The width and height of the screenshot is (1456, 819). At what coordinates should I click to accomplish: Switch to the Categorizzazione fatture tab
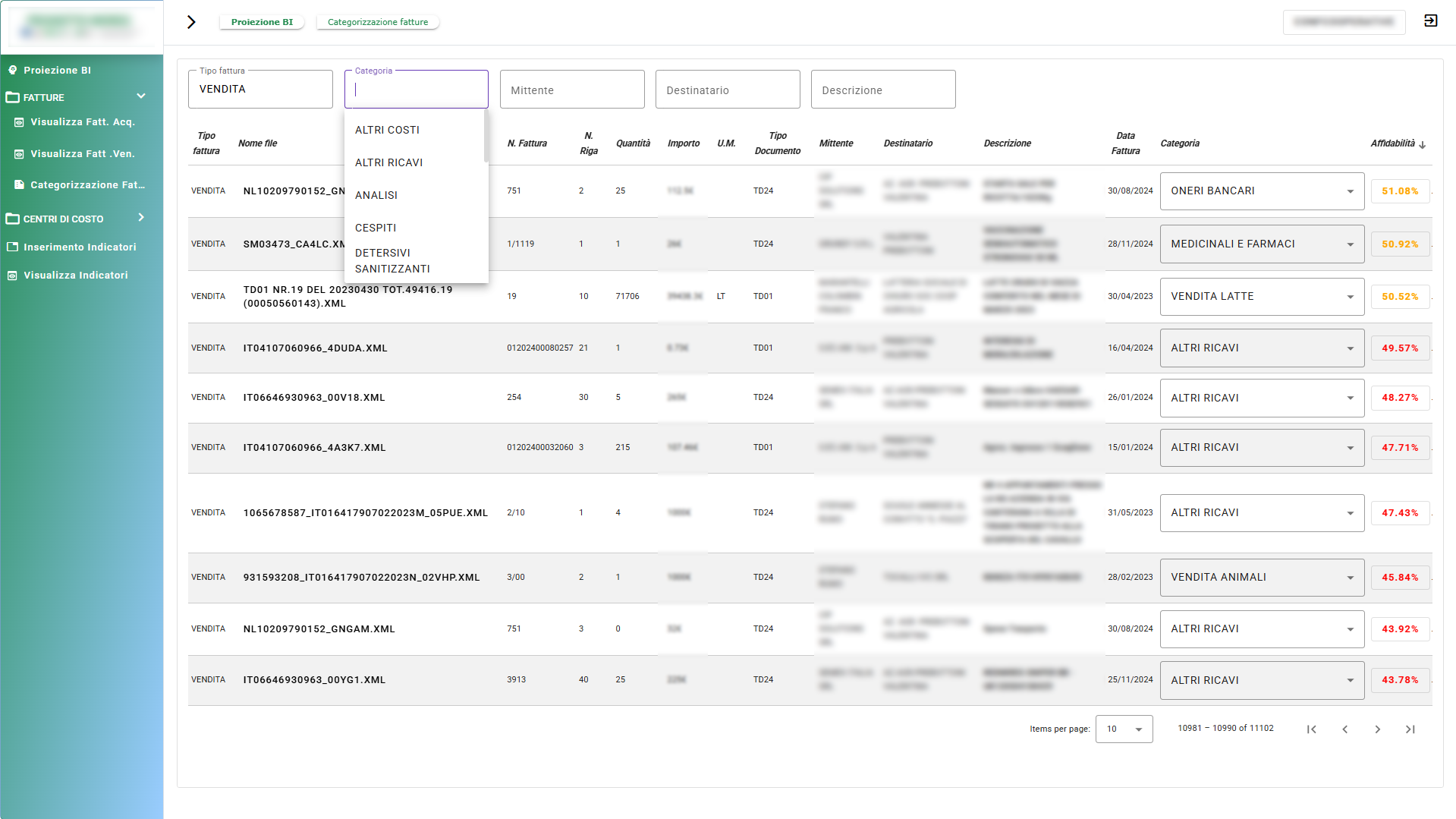(377, 22)
